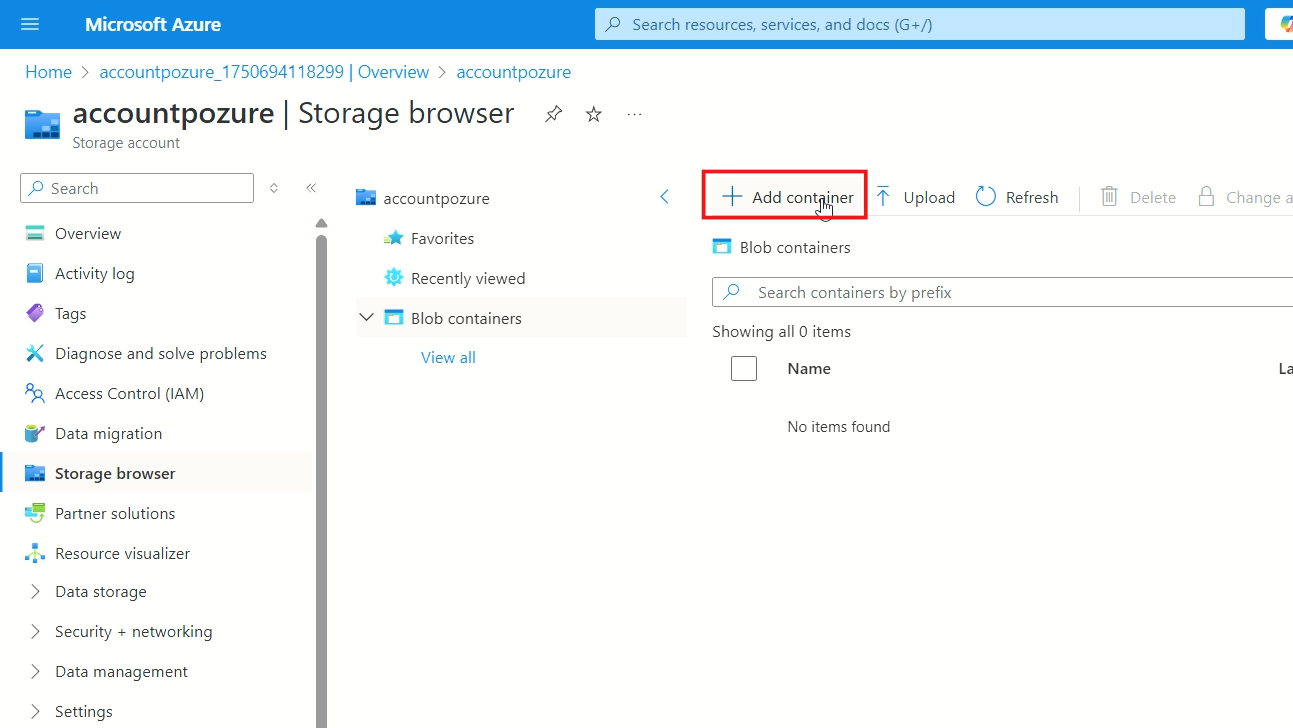Open more options ellipsis beside title
Image resolution: width=1293 pixels, height=728 pixels.
[x=634, y=114]
